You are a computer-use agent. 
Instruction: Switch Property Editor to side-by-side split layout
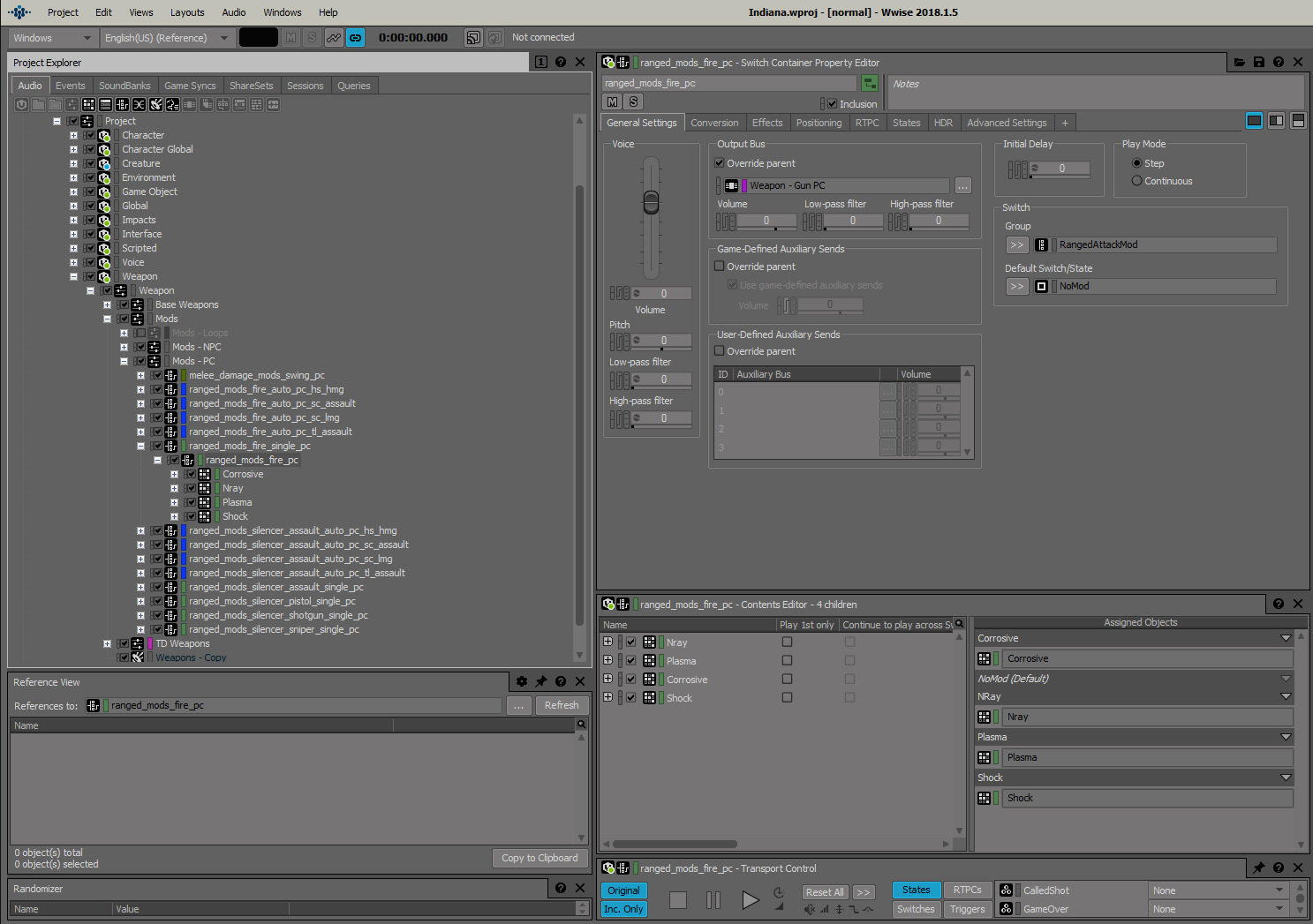[x=1276, y=121]
